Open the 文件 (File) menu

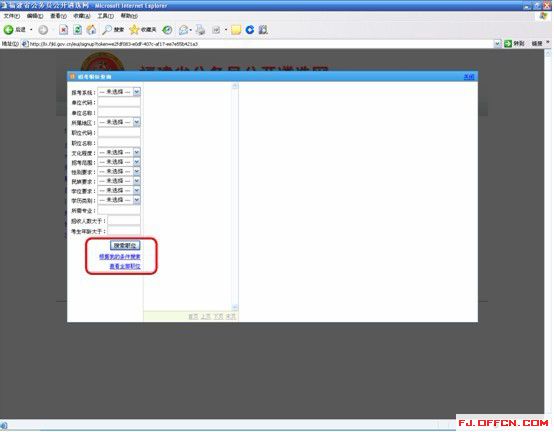pyautogui.click(x=11, y=16)
